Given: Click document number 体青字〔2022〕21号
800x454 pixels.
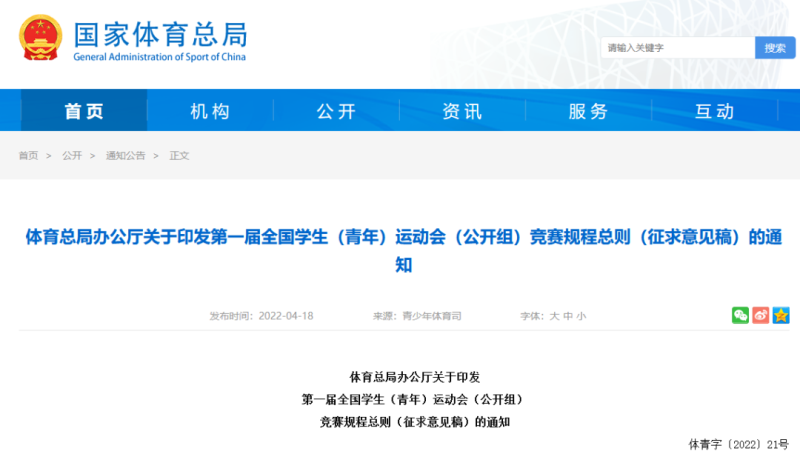Looking at the screenshot, I should (739, 444).
